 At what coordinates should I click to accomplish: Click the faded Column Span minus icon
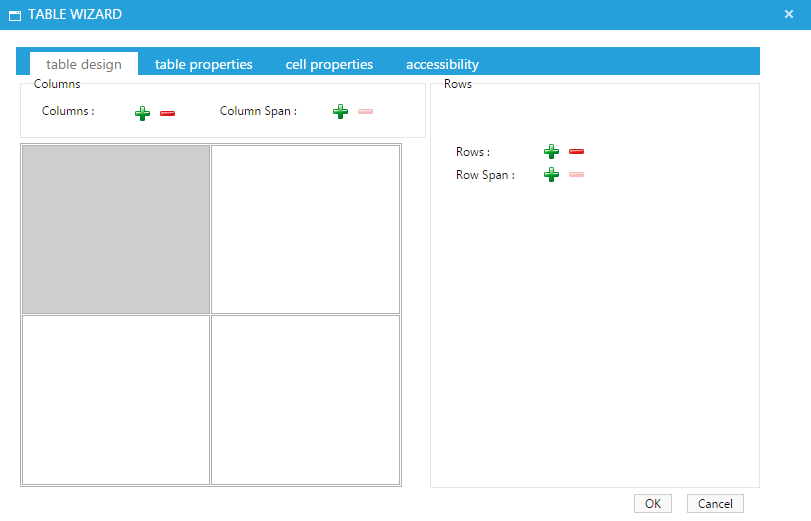click(365, 111)
